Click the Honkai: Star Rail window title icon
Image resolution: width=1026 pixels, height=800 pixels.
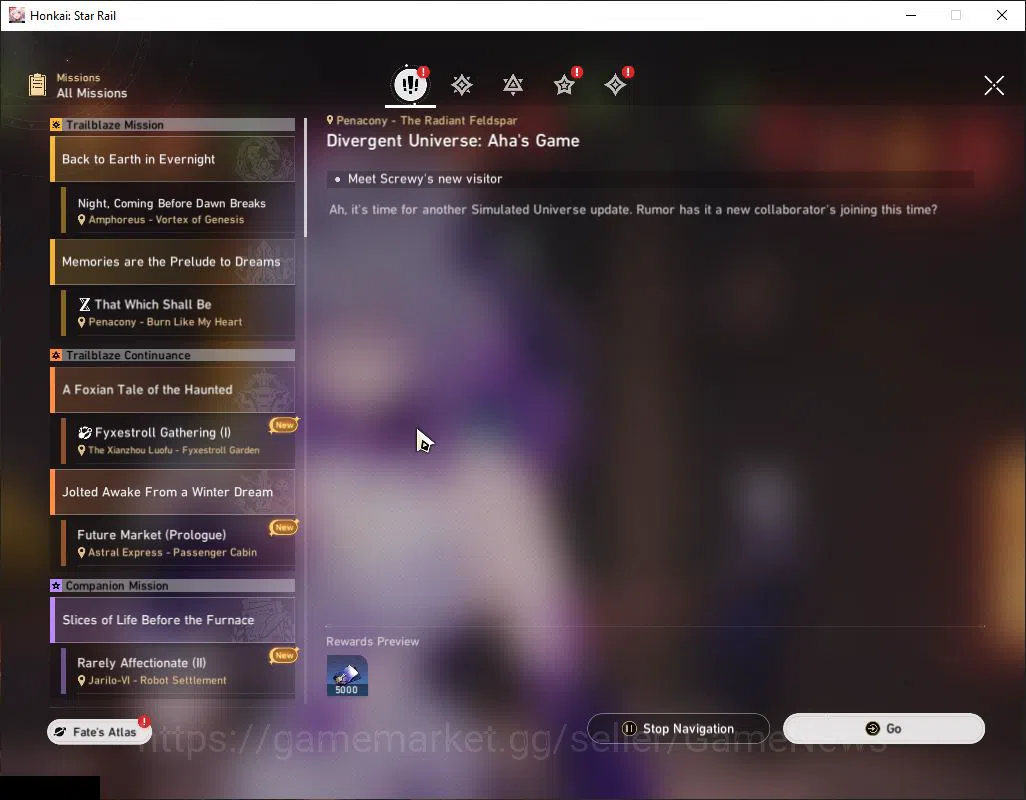[x=16, y=15]
